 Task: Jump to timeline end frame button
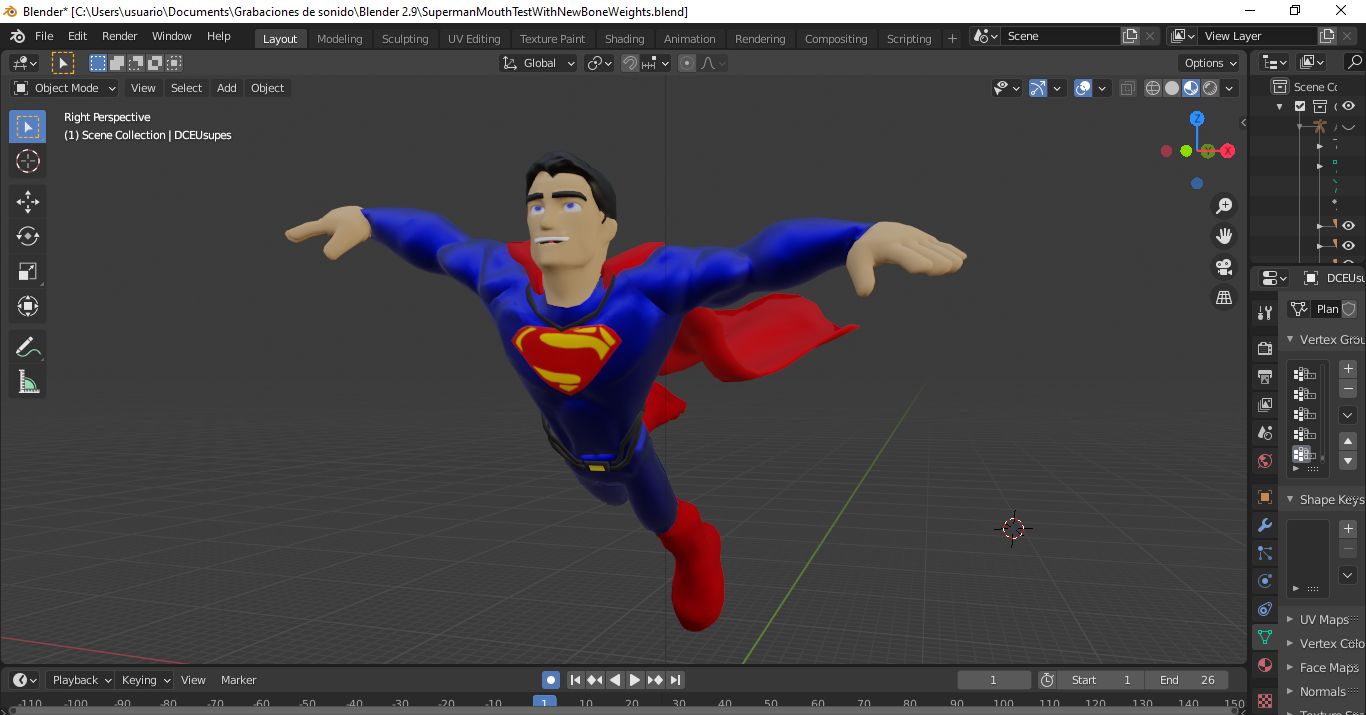pos(675,680)
